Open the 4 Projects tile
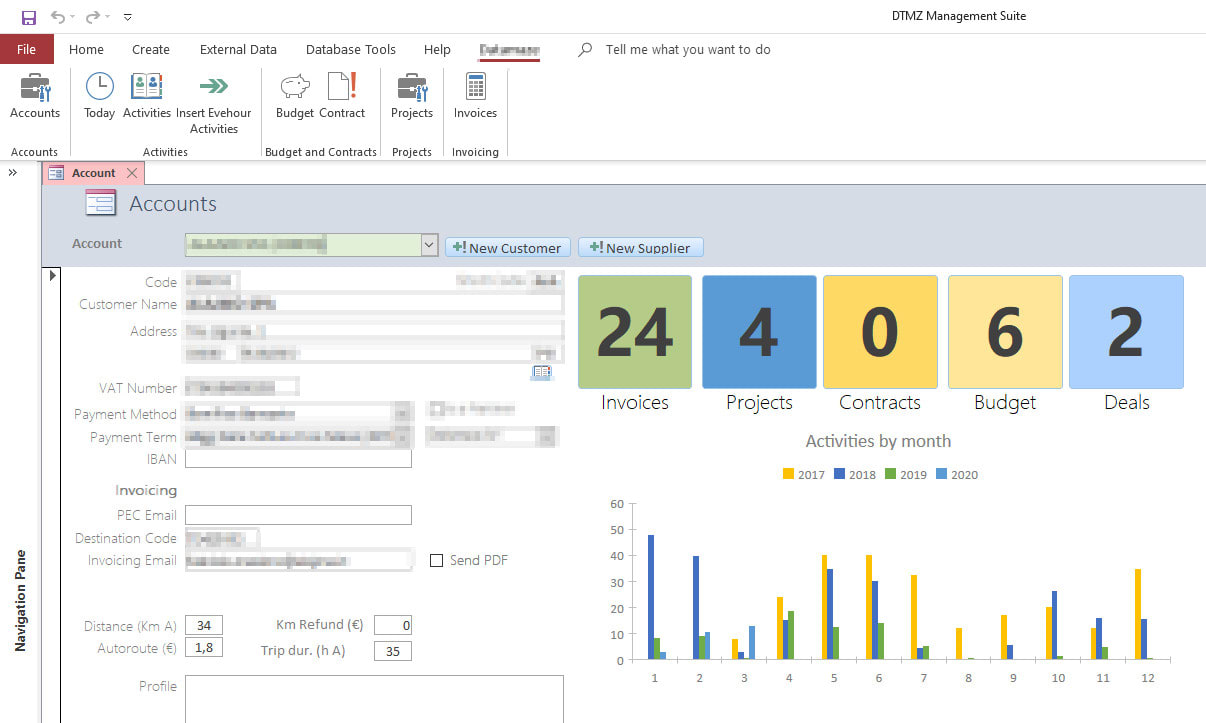The image size is (1206, 723). click(759, 332)
